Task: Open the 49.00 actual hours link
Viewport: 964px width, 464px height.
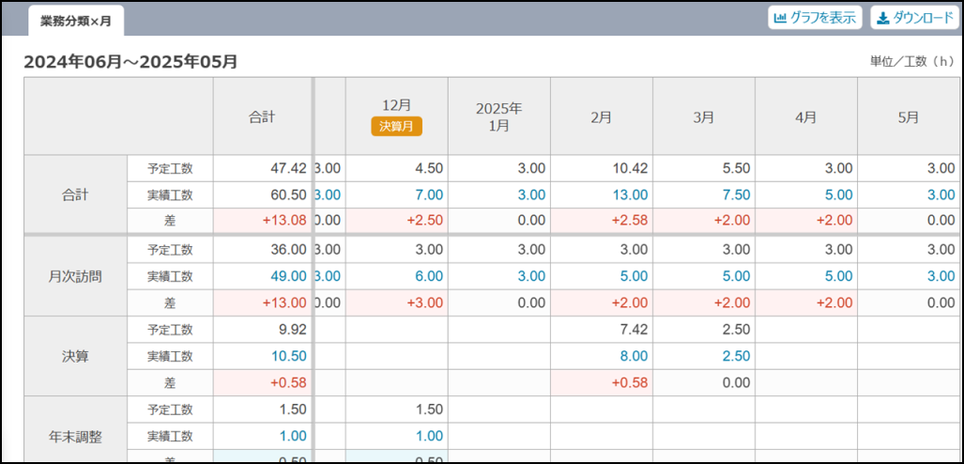Action: point(285,276)
